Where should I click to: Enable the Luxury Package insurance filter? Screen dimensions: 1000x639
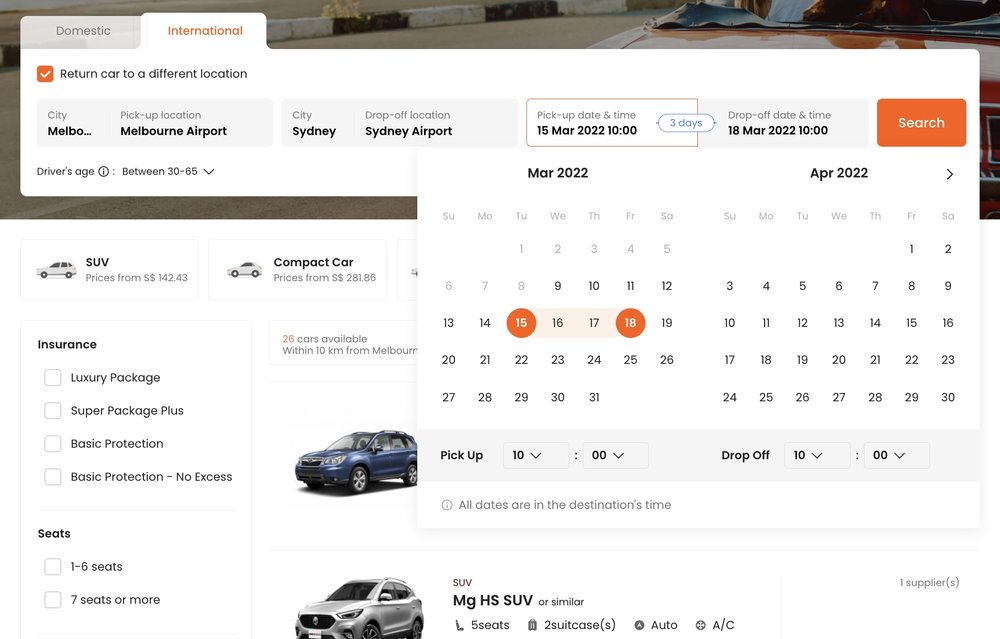point(52,377)
